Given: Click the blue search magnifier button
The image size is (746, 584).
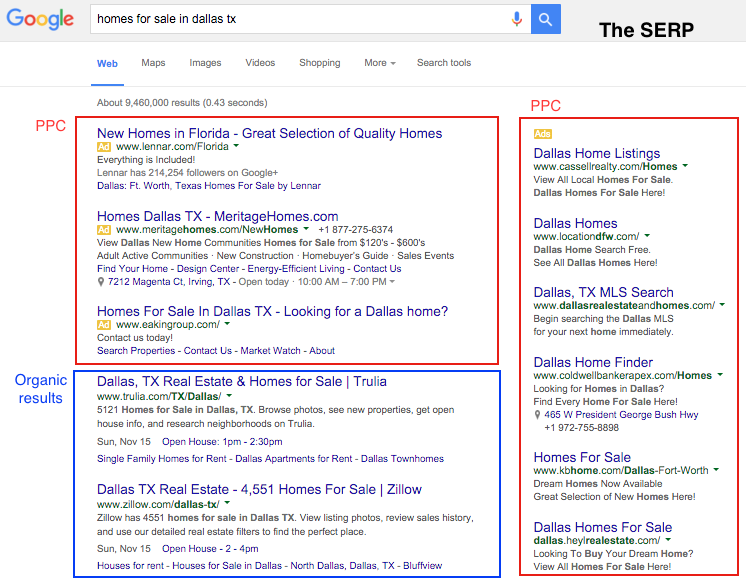Looking at the screenshot, I should point(546,19).
